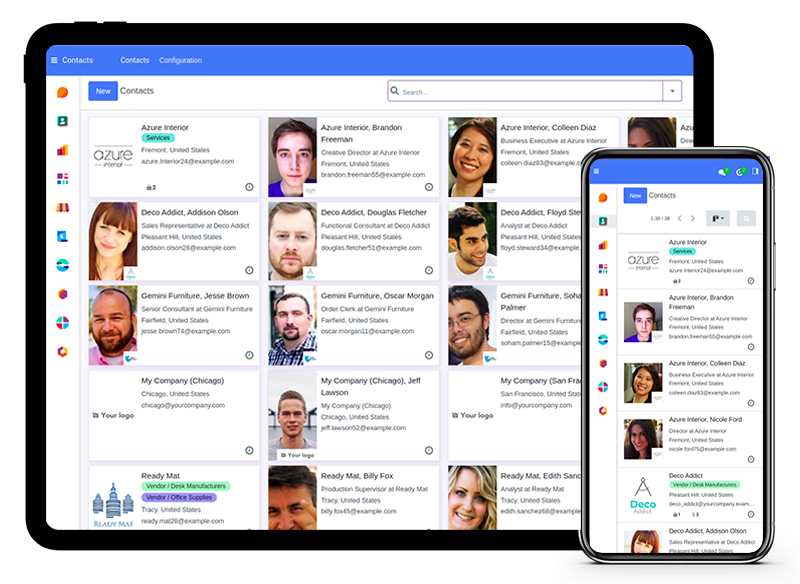Viewport: 800px width, 584px height.
Task: Click magnifier icon in tablet search bar
Action: (394, 91)
